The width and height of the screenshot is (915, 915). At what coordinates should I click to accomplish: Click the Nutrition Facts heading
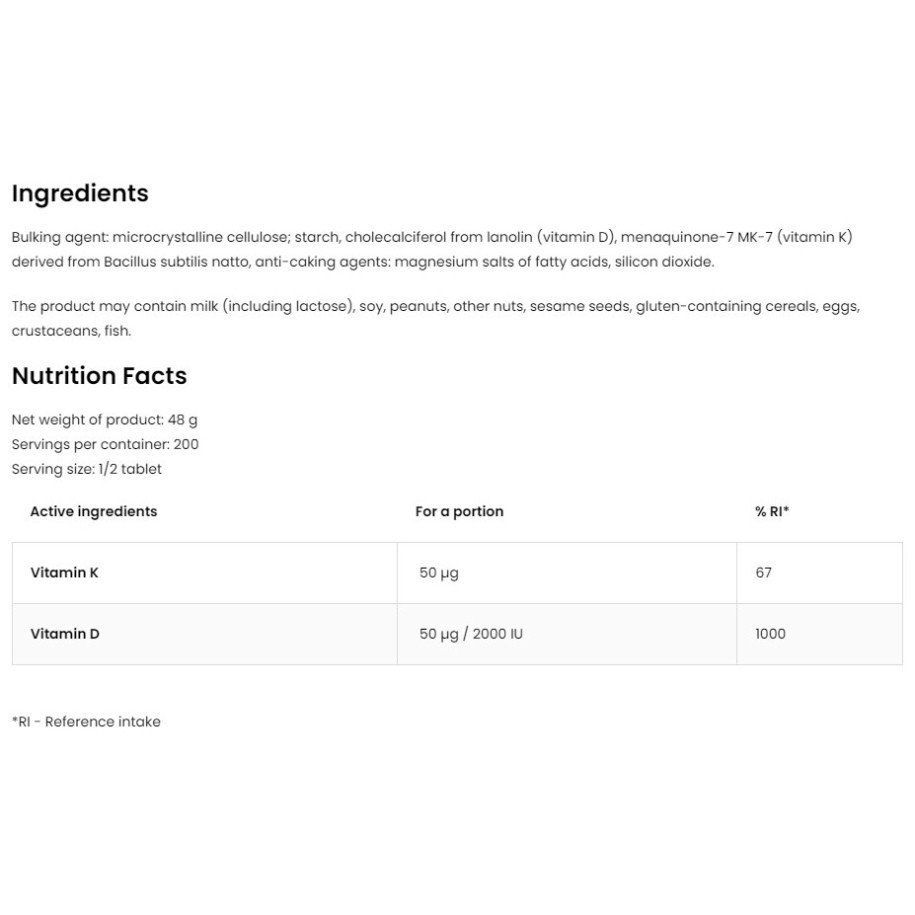99,376
